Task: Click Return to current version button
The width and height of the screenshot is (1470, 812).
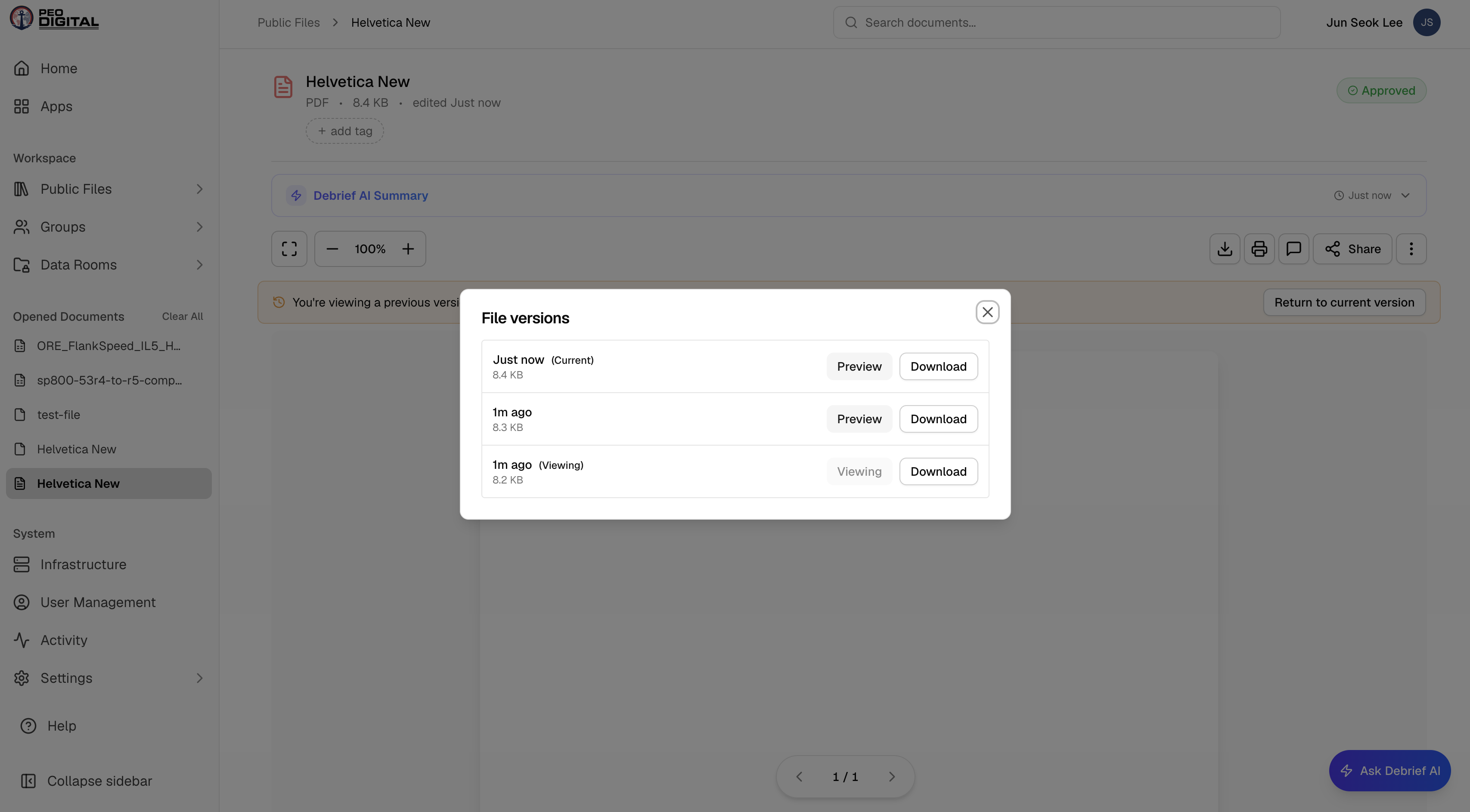Action: click(1344, 302)
